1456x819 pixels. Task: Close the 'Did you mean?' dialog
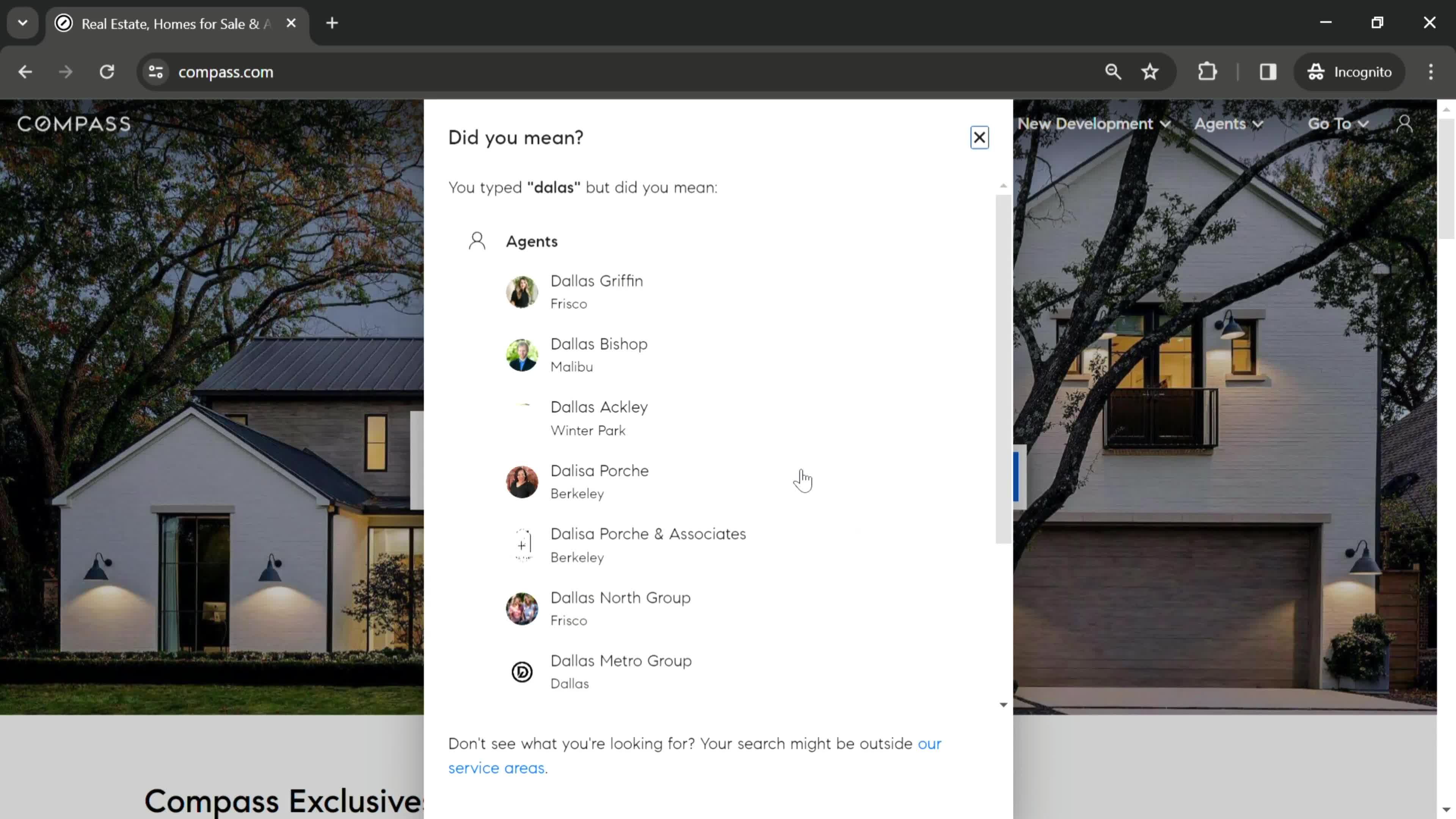tap(979, 137)
